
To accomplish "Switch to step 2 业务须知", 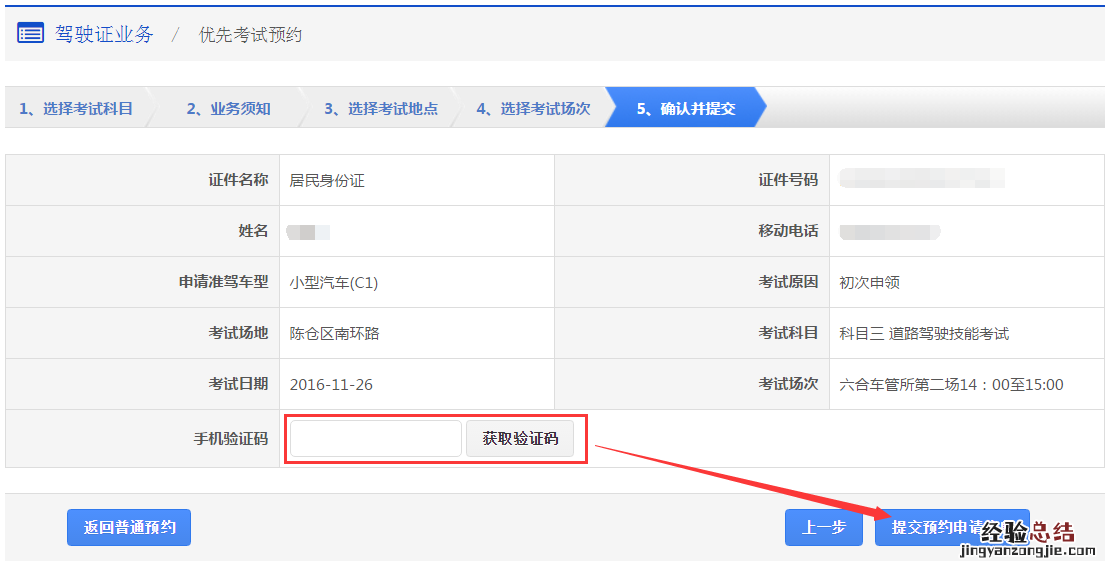I will (229, 109).
